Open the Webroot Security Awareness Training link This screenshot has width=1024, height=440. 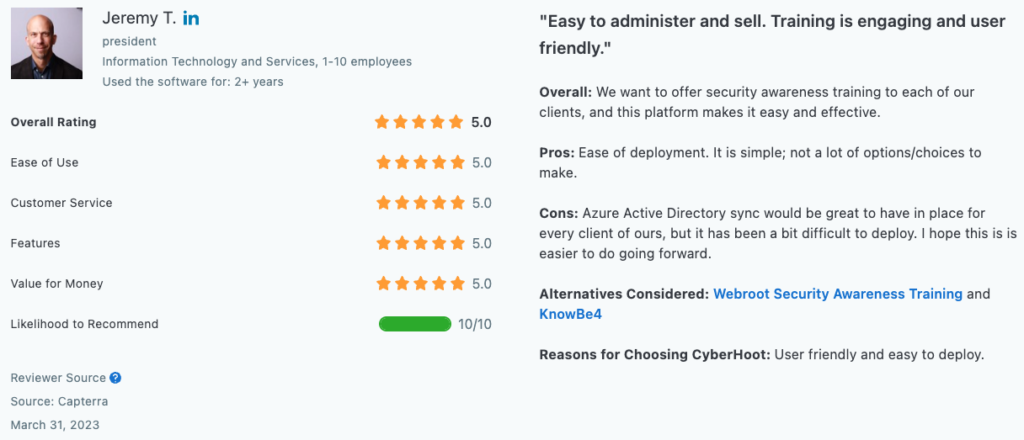pos(838,294)
